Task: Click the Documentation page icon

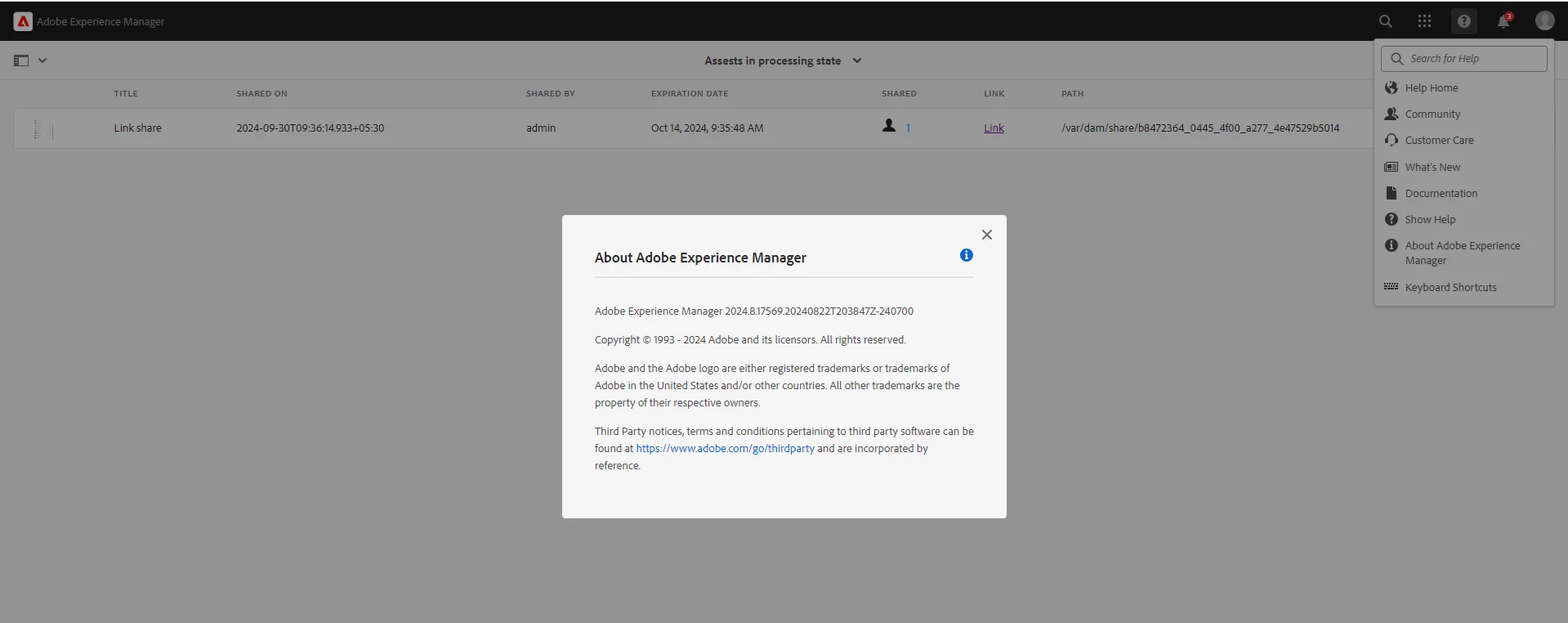Action: (1392, 193)
